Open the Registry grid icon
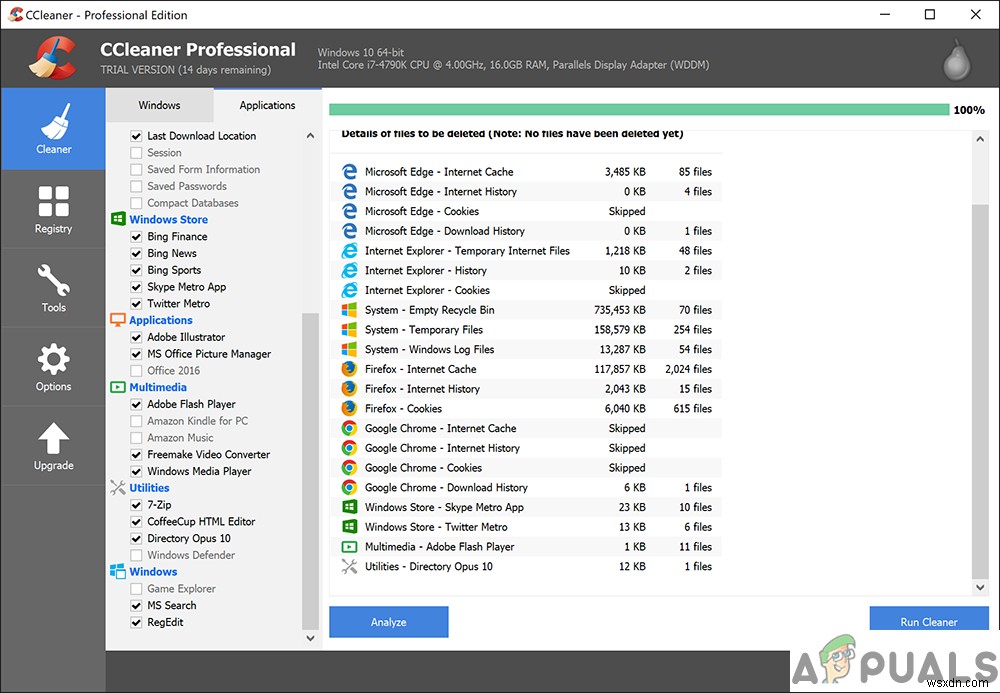The width and height of the screenshot is (1000, 693). tap(54, 201)
